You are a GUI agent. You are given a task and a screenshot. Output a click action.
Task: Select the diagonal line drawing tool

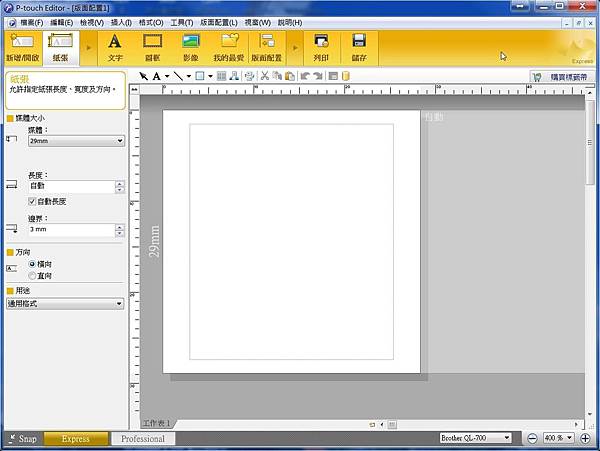178,76
